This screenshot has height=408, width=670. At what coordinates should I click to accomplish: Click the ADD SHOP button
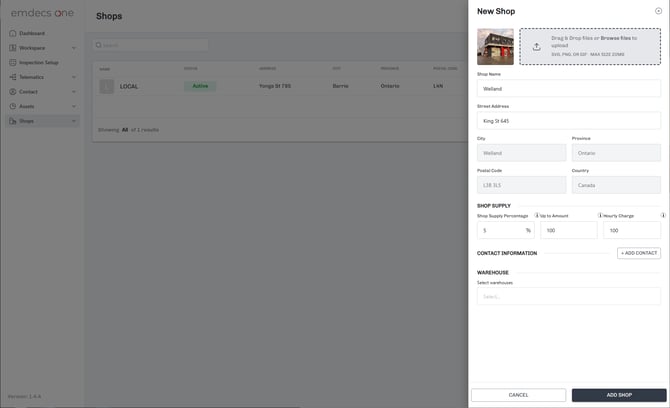(x=619, y=395)
